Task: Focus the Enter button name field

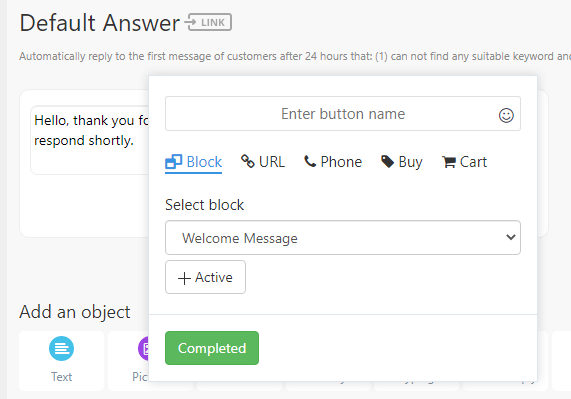Action: coord(343,114)
